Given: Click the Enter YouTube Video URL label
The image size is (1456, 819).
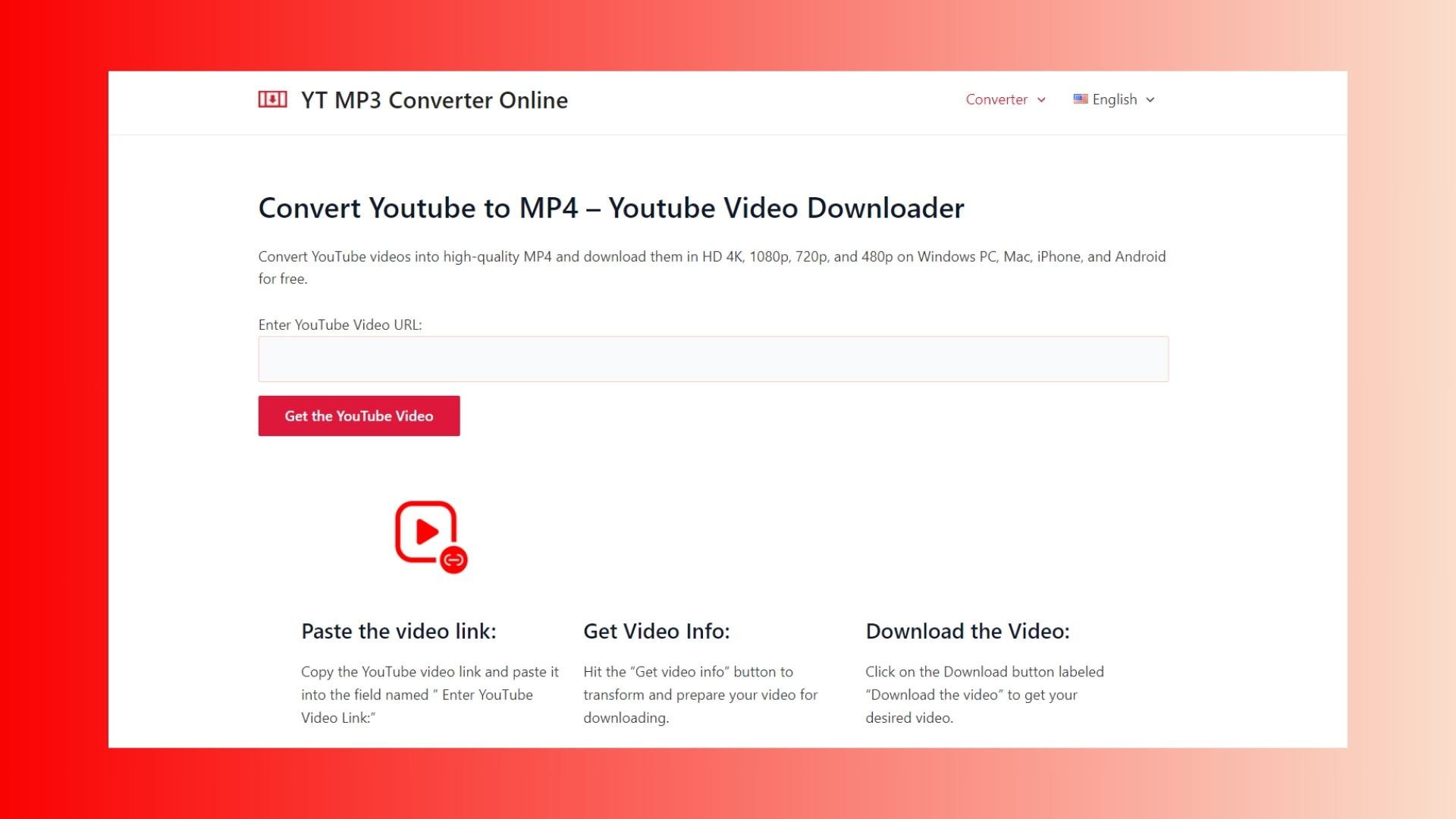Looking at the screenshot, I should [340, 325].
